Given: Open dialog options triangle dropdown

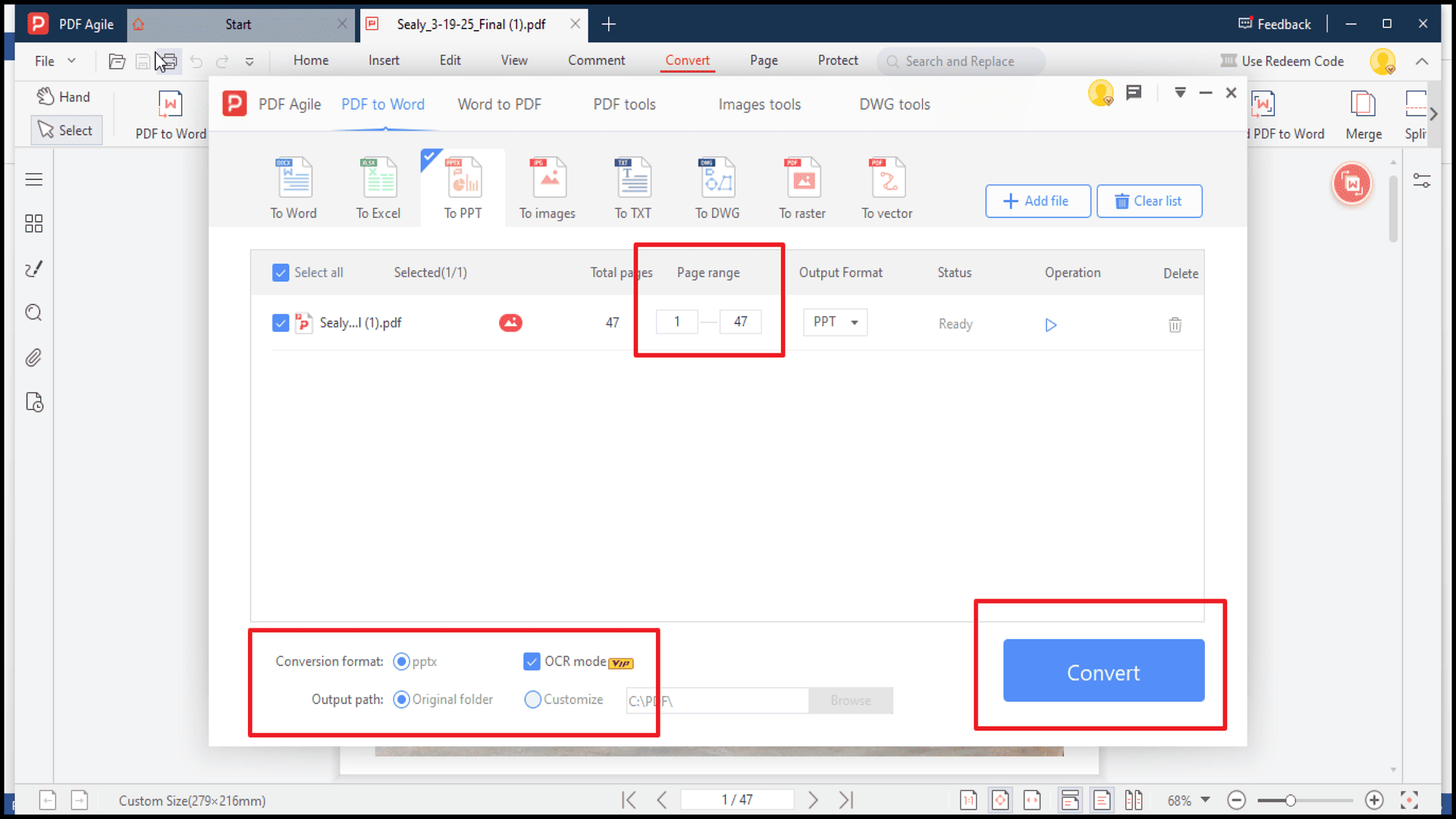Looking at the screenshot, I should coord(1180,93).
